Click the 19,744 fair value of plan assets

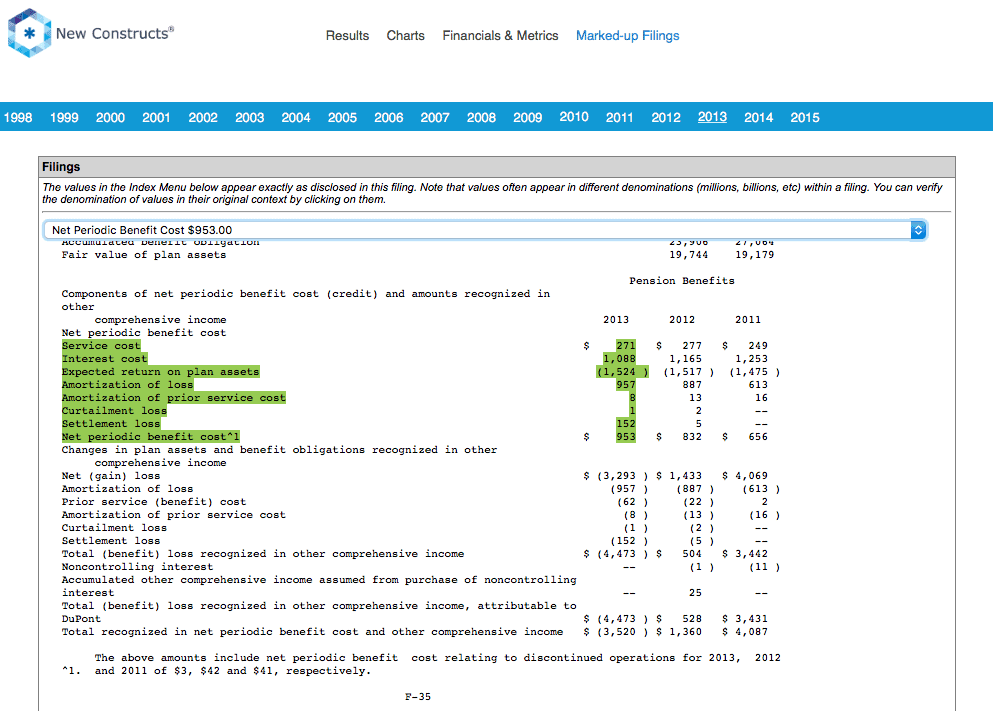(688, 255)
